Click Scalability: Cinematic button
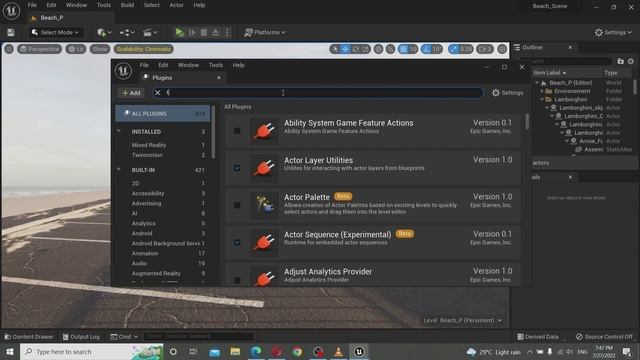This screenshot has height=360, width=640. [144, 49]
